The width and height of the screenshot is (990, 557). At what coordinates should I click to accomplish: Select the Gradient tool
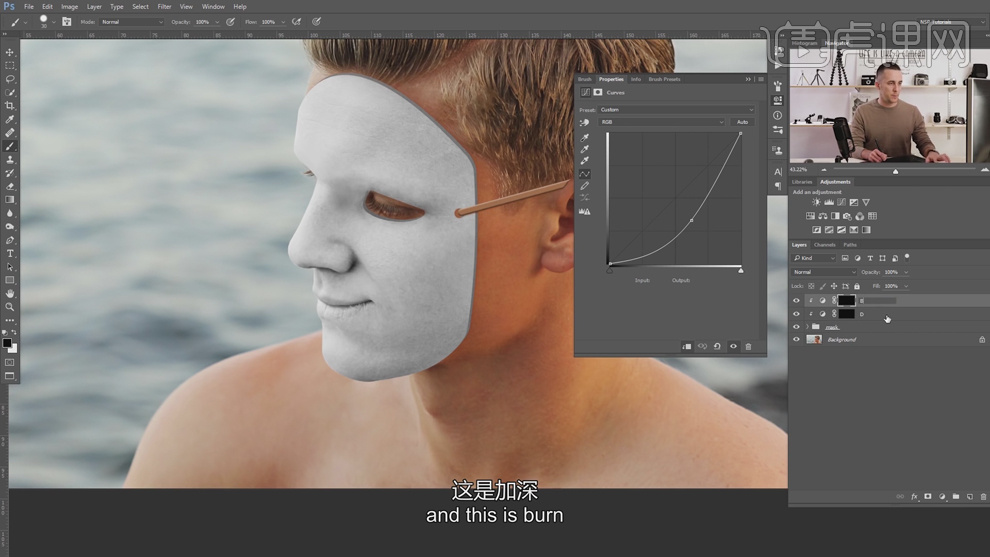tap(9, 200)
